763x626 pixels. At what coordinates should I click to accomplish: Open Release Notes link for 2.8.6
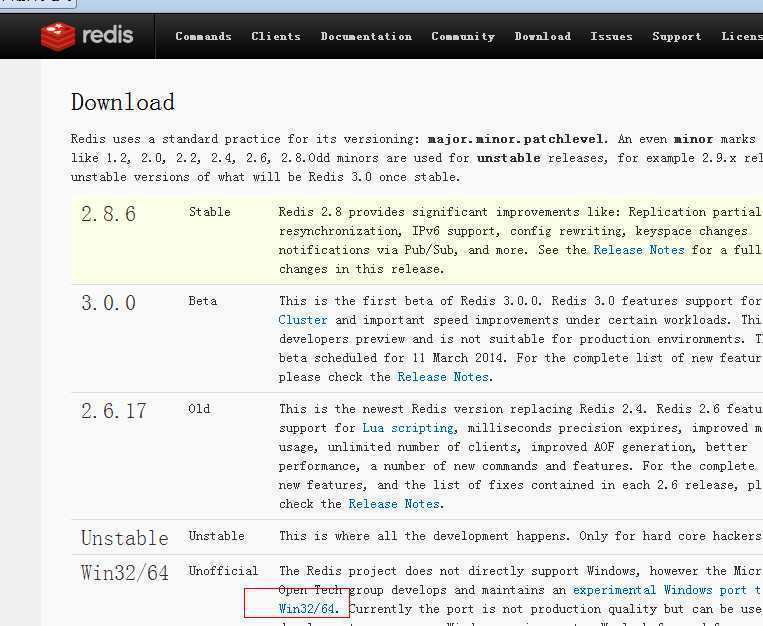point(639,250)
